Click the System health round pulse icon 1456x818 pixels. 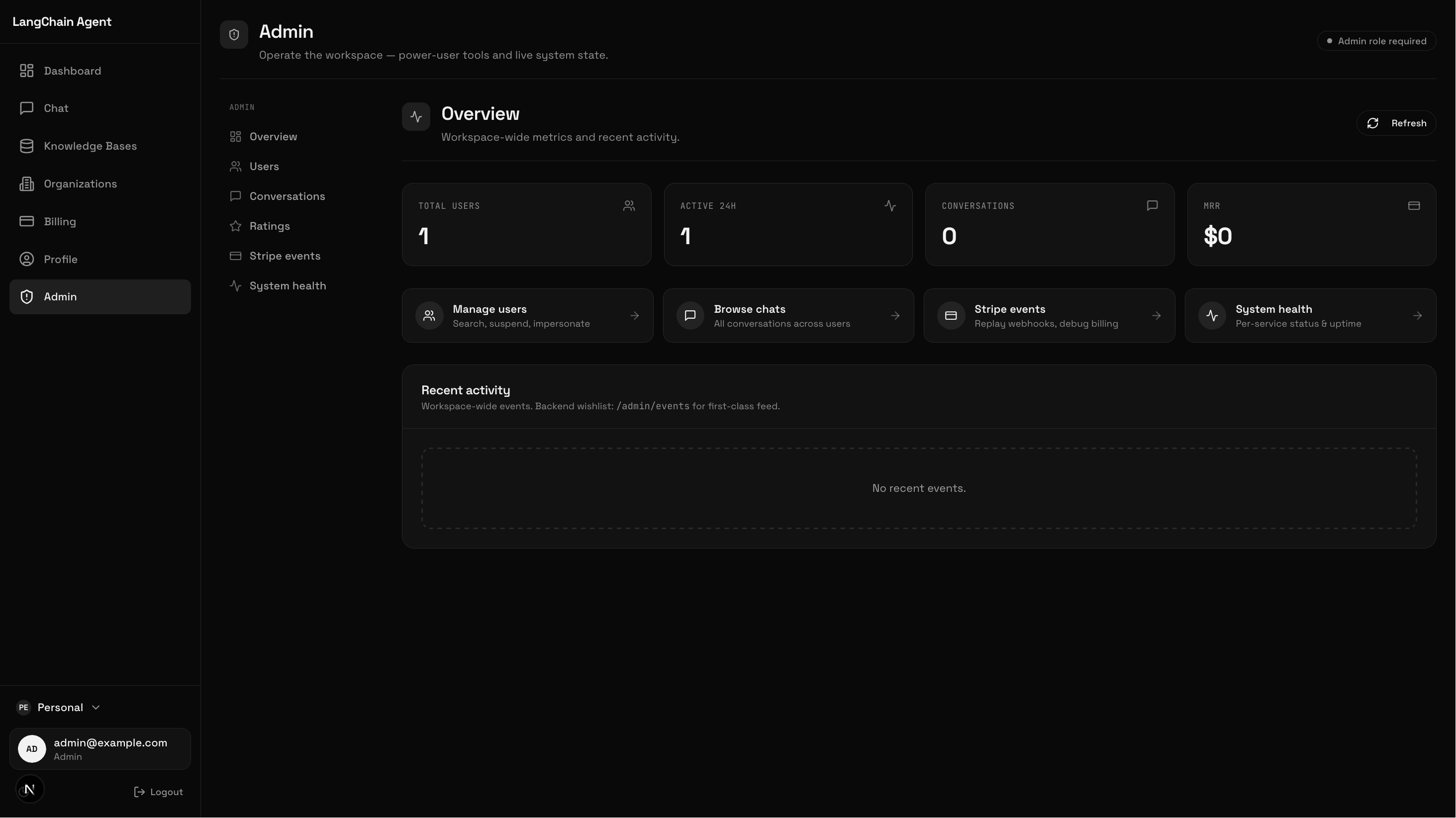pos(1212,316)
